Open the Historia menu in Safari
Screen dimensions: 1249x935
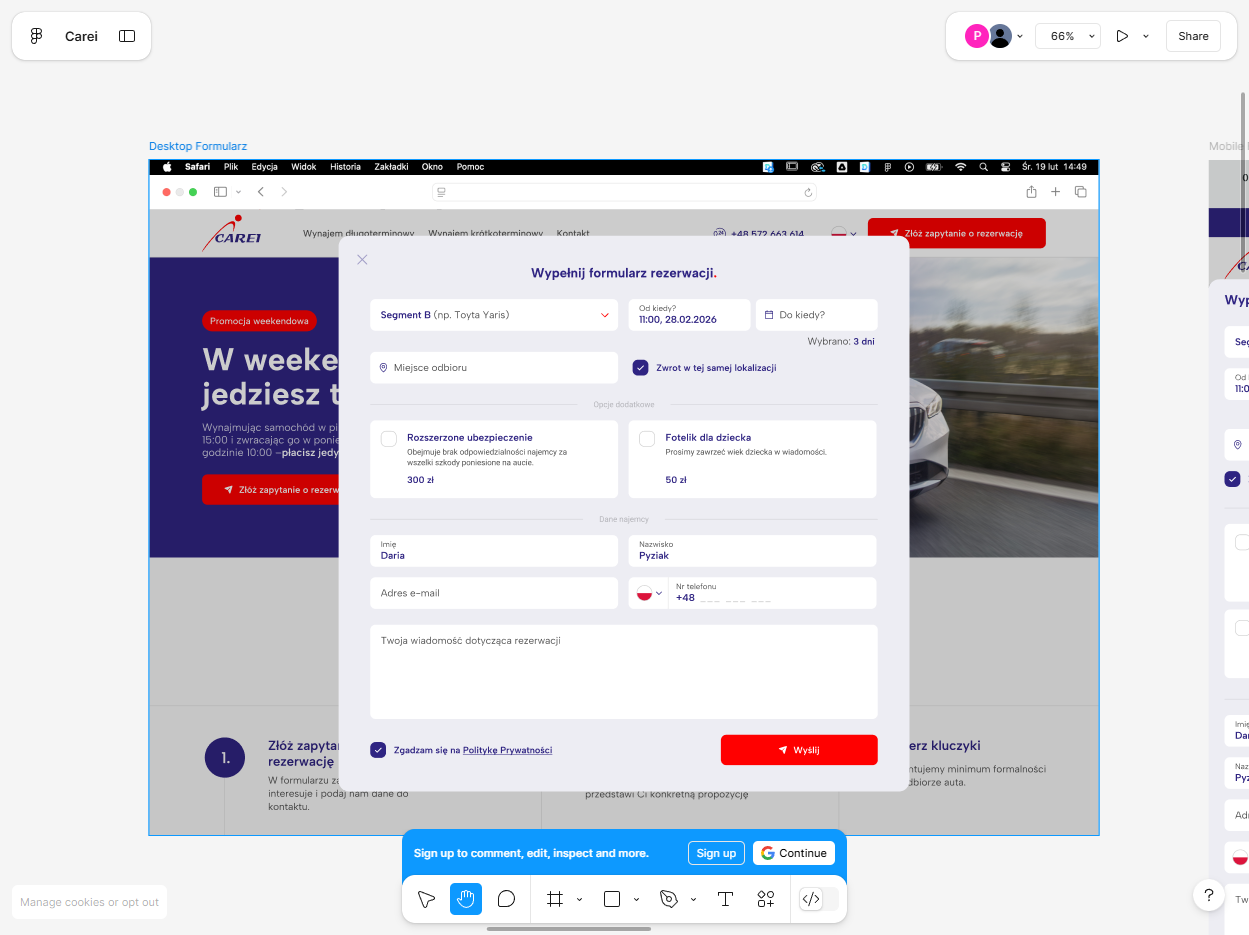(x=345, y=167)
